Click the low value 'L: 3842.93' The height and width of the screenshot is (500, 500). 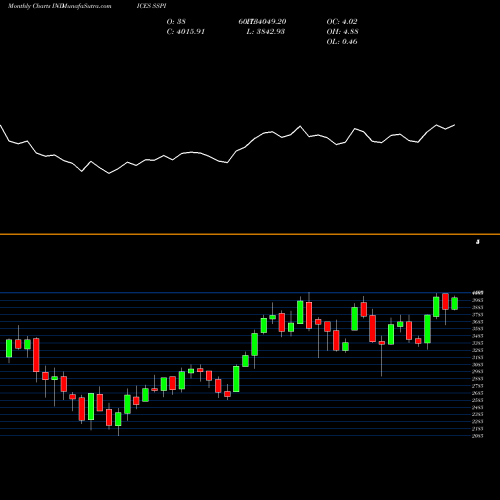(266, 32)
